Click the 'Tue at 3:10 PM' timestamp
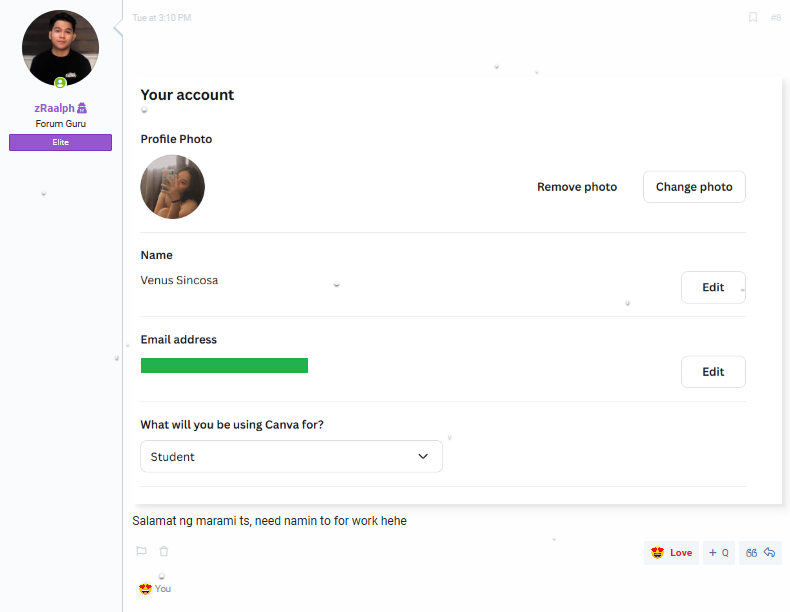 coord(162,18)
